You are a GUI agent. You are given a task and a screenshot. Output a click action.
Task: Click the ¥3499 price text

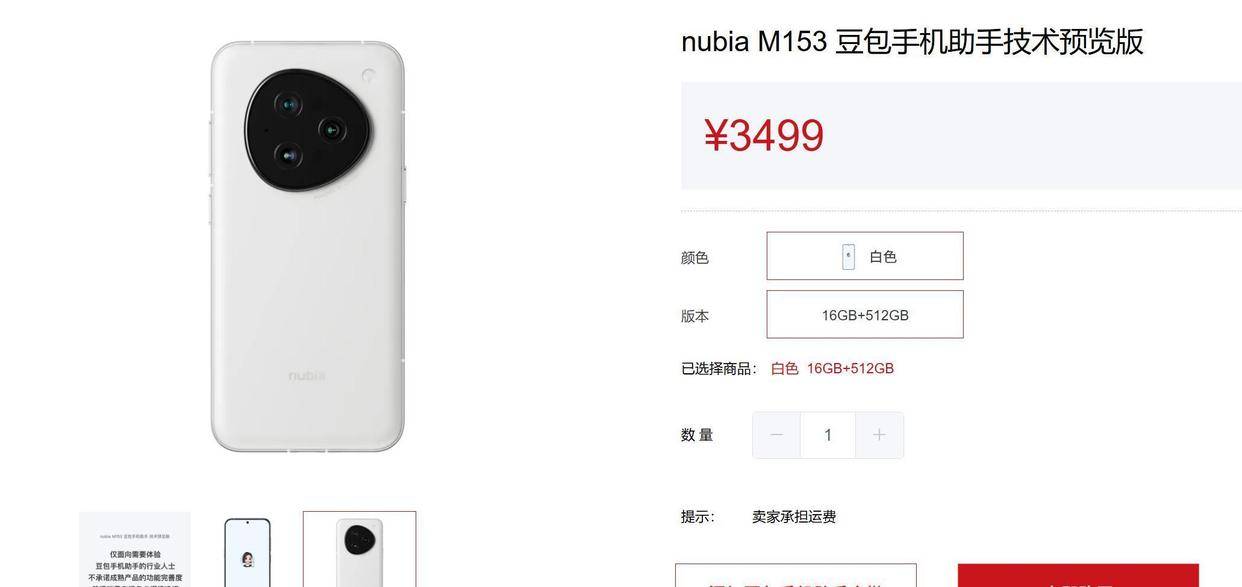pyautogui.click(x=764, y=136)
